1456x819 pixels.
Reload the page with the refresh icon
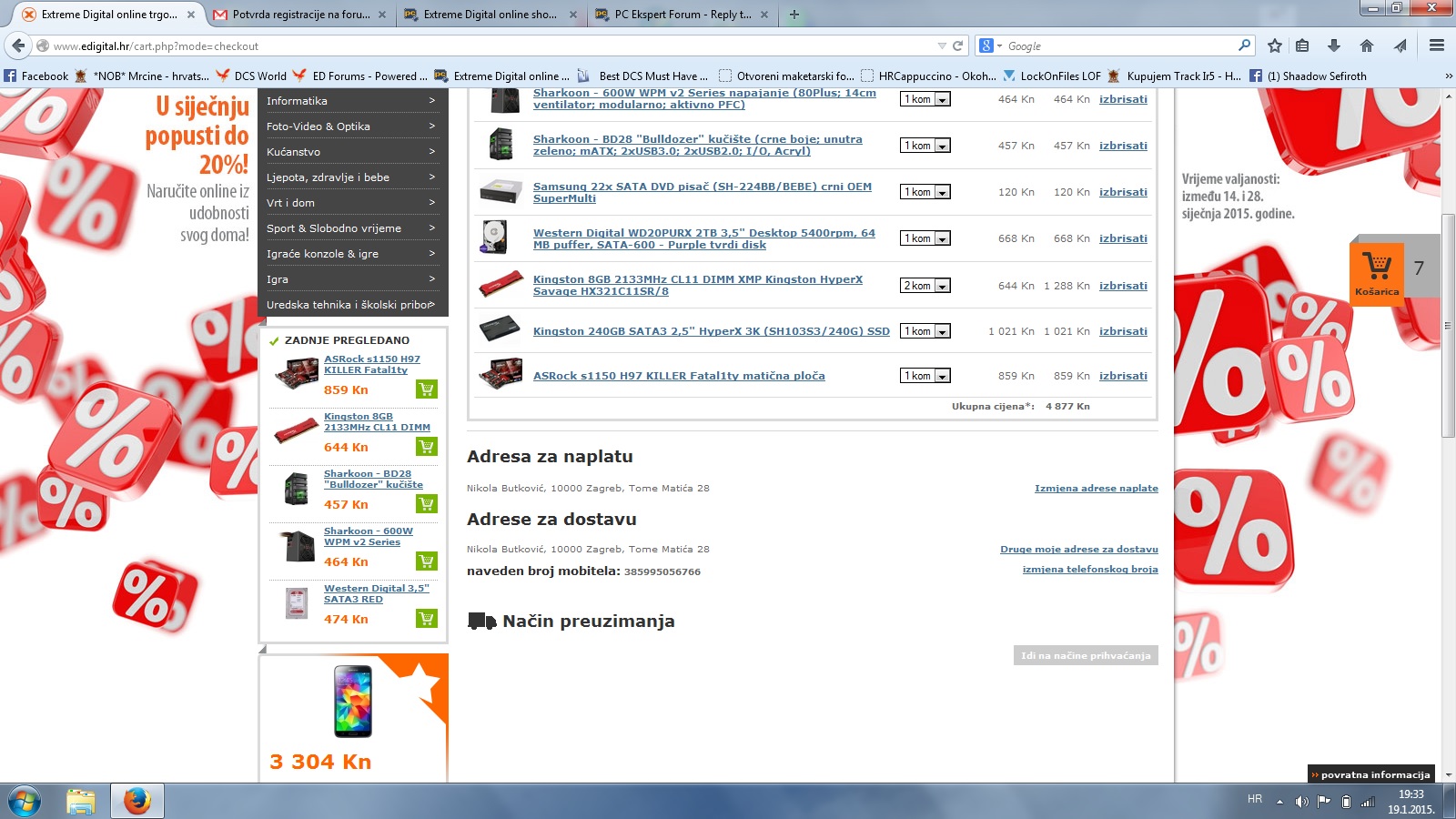coord(957,45)
